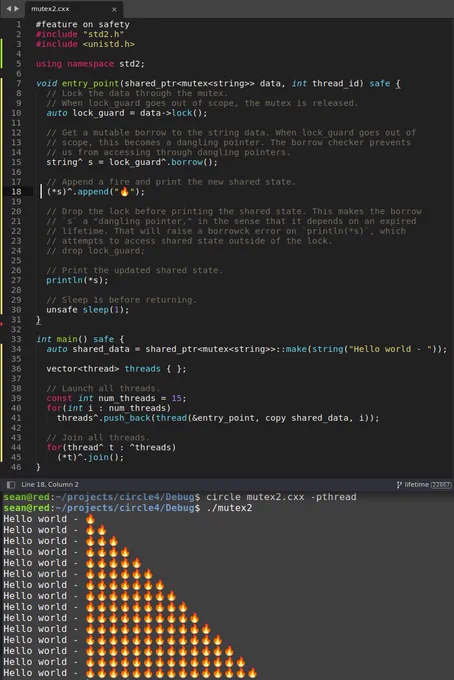
Task: Click the 'vector<thread> threads { };' line
Action: (x=116, y=369)
